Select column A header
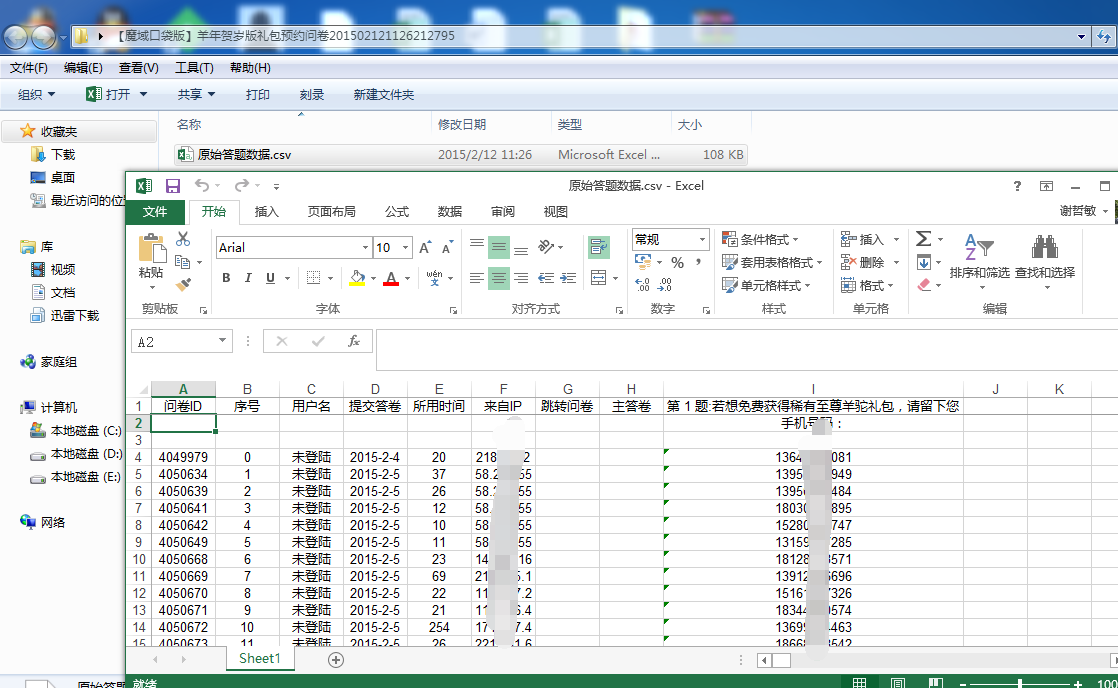Image resolution: width=1118 pixels, height=688 pixels. [x=183, y=389]
